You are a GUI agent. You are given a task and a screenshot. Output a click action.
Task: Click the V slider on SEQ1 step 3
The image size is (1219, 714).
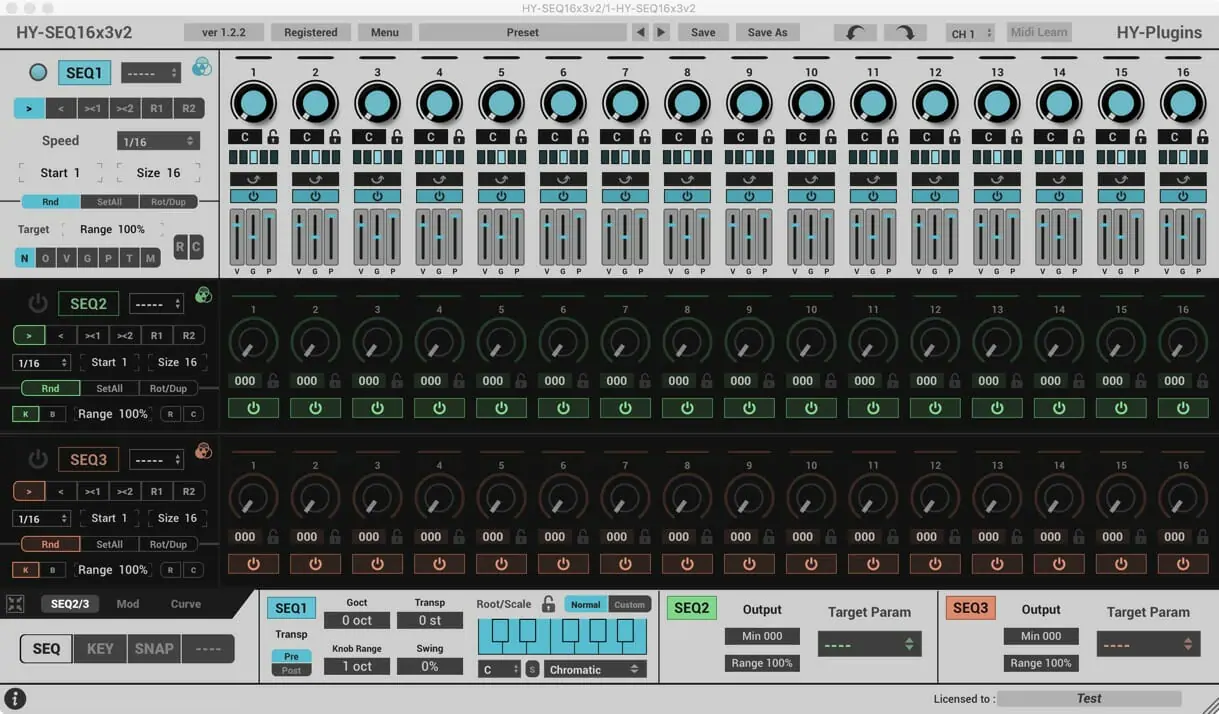[360, 237]
